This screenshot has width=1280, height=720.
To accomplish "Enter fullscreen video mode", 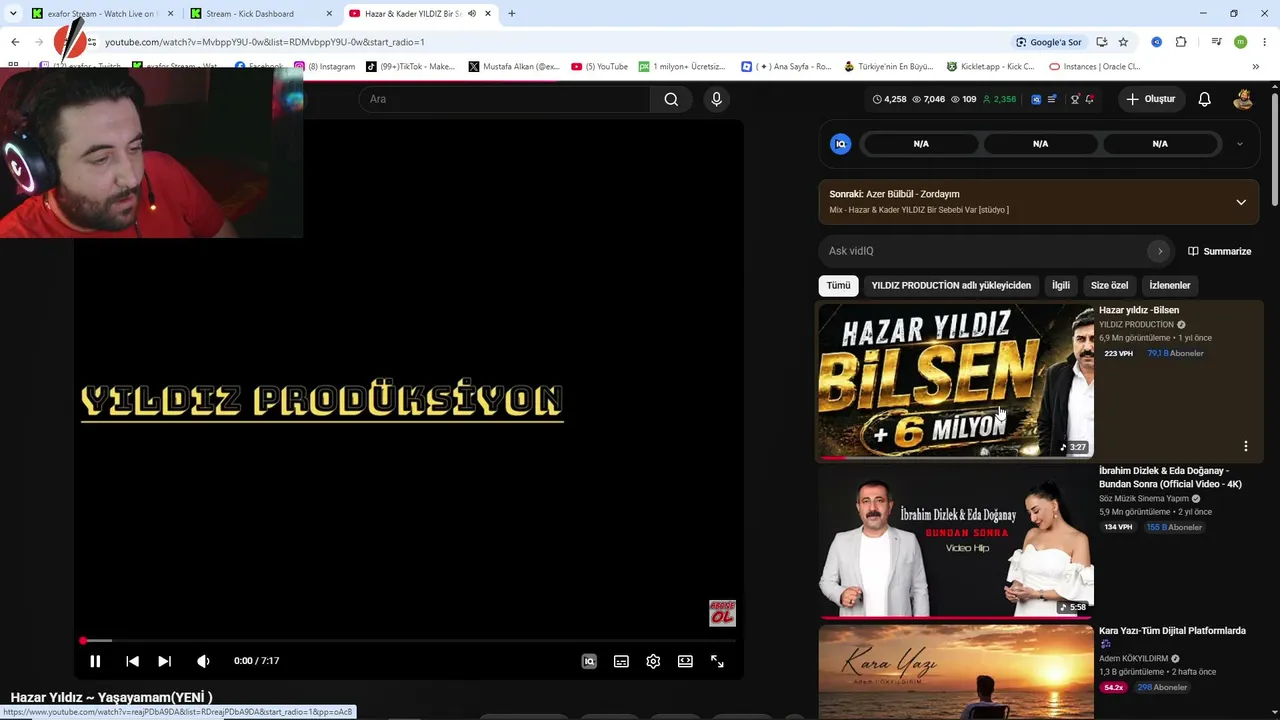I will point(717,661).
